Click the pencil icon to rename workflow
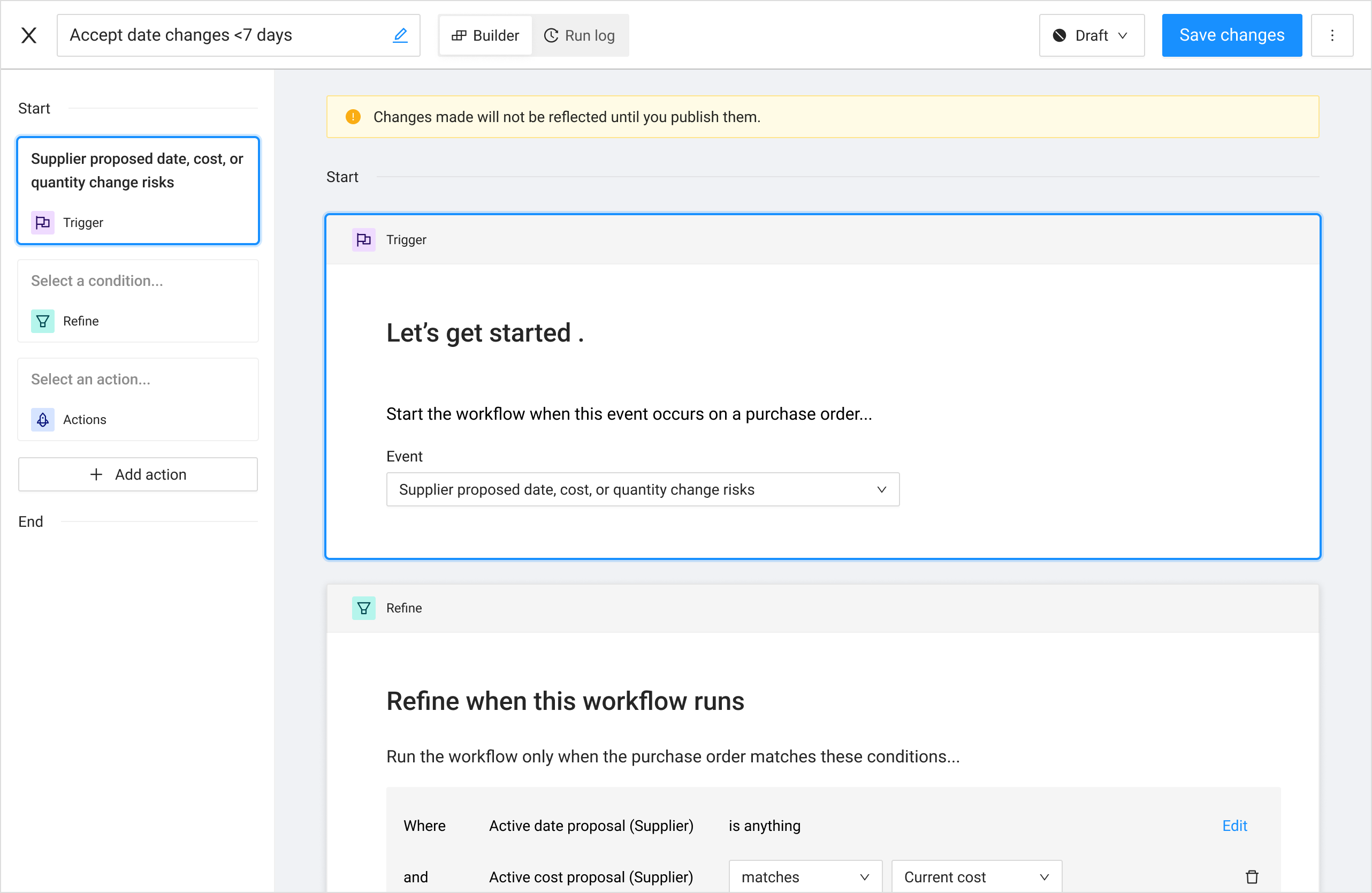1372x893 pixels. (x=400, y=35)
